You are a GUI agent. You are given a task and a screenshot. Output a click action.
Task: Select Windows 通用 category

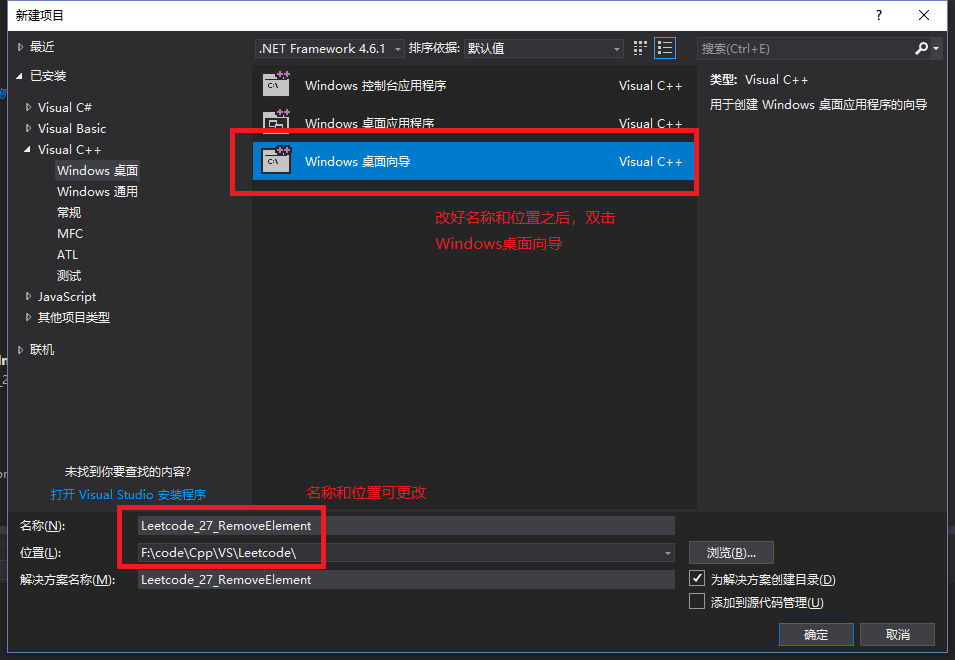click(97, 192)
